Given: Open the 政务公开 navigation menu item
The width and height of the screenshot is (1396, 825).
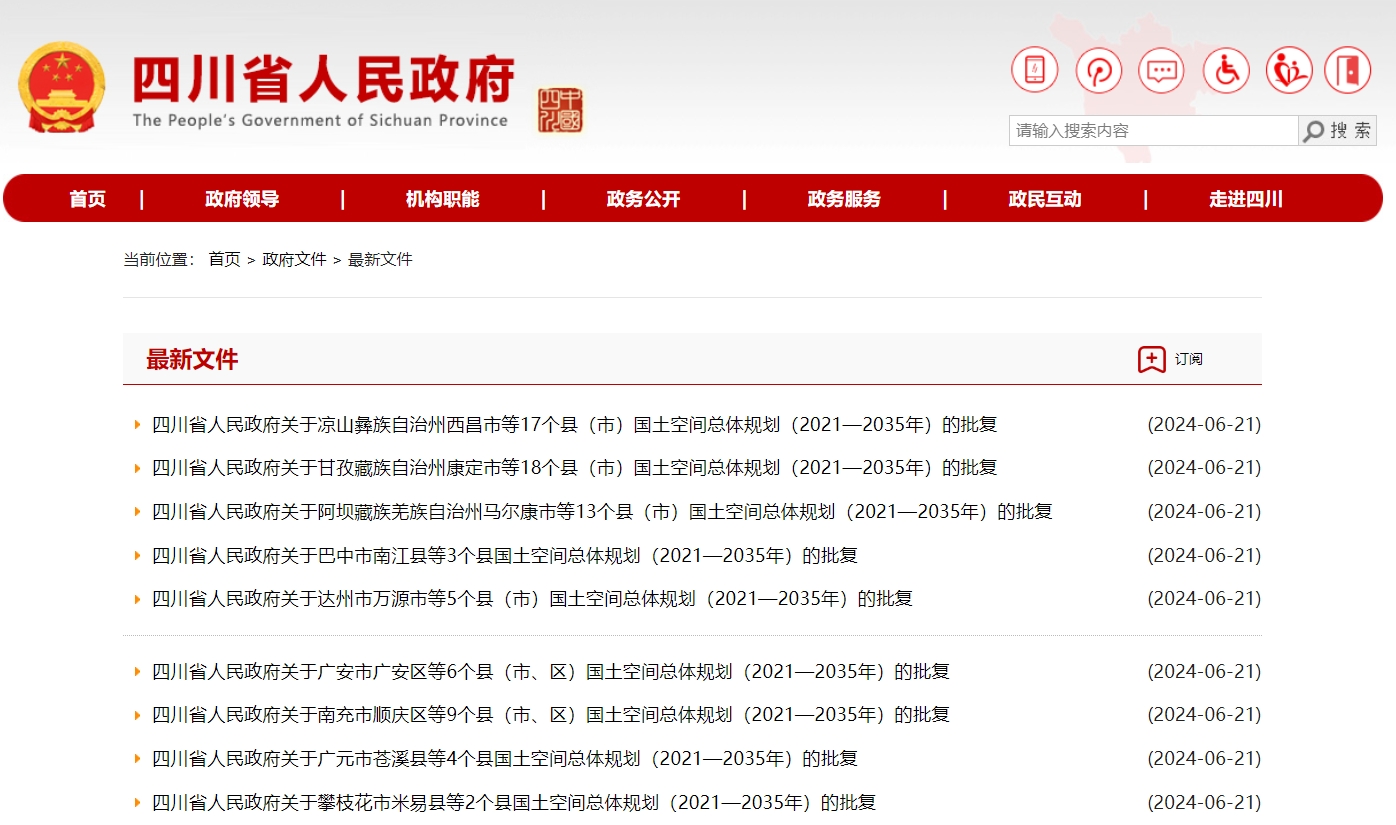Looking at the screenshot, I should 643,199.
